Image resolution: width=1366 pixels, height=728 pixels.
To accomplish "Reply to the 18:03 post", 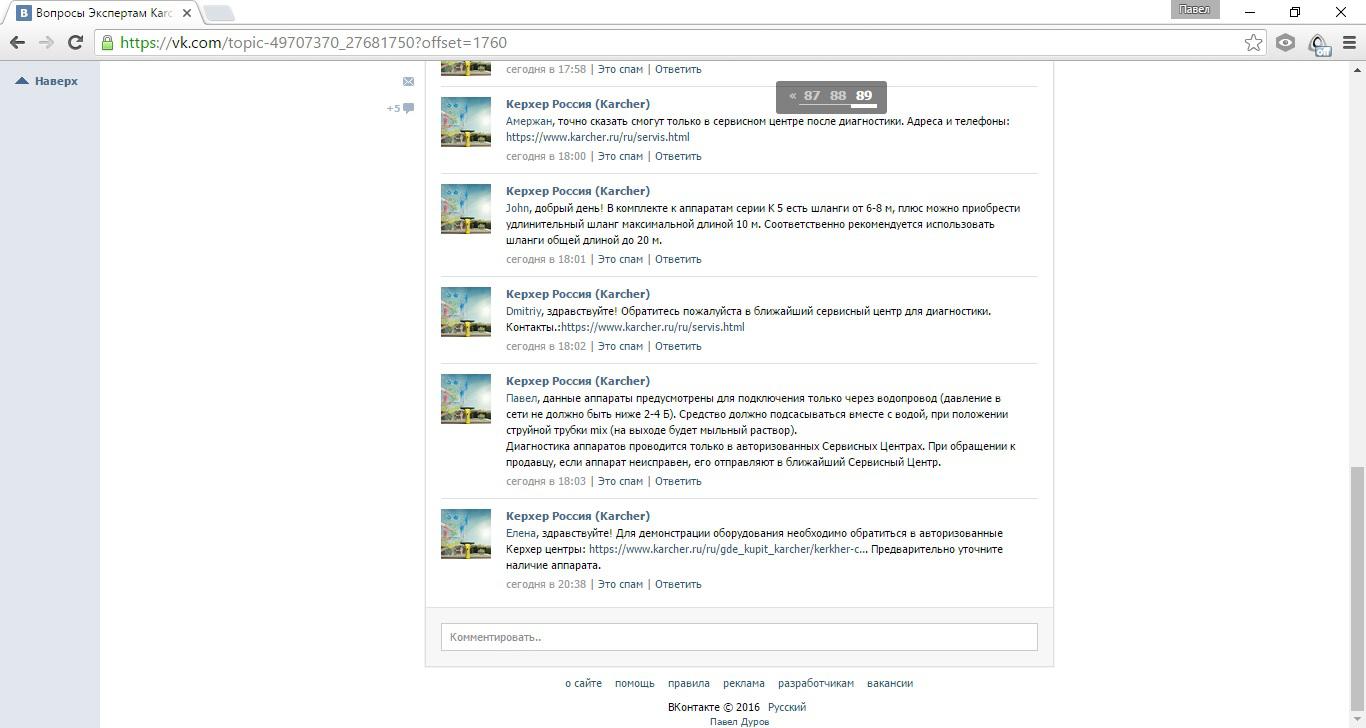I will pyautogui.click(x=678, y=481).
